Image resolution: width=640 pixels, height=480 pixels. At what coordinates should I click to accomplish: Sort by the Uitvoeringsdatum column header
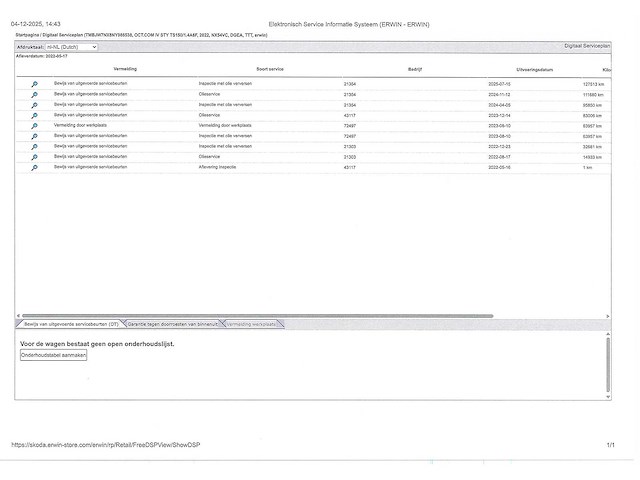point(534,69)
